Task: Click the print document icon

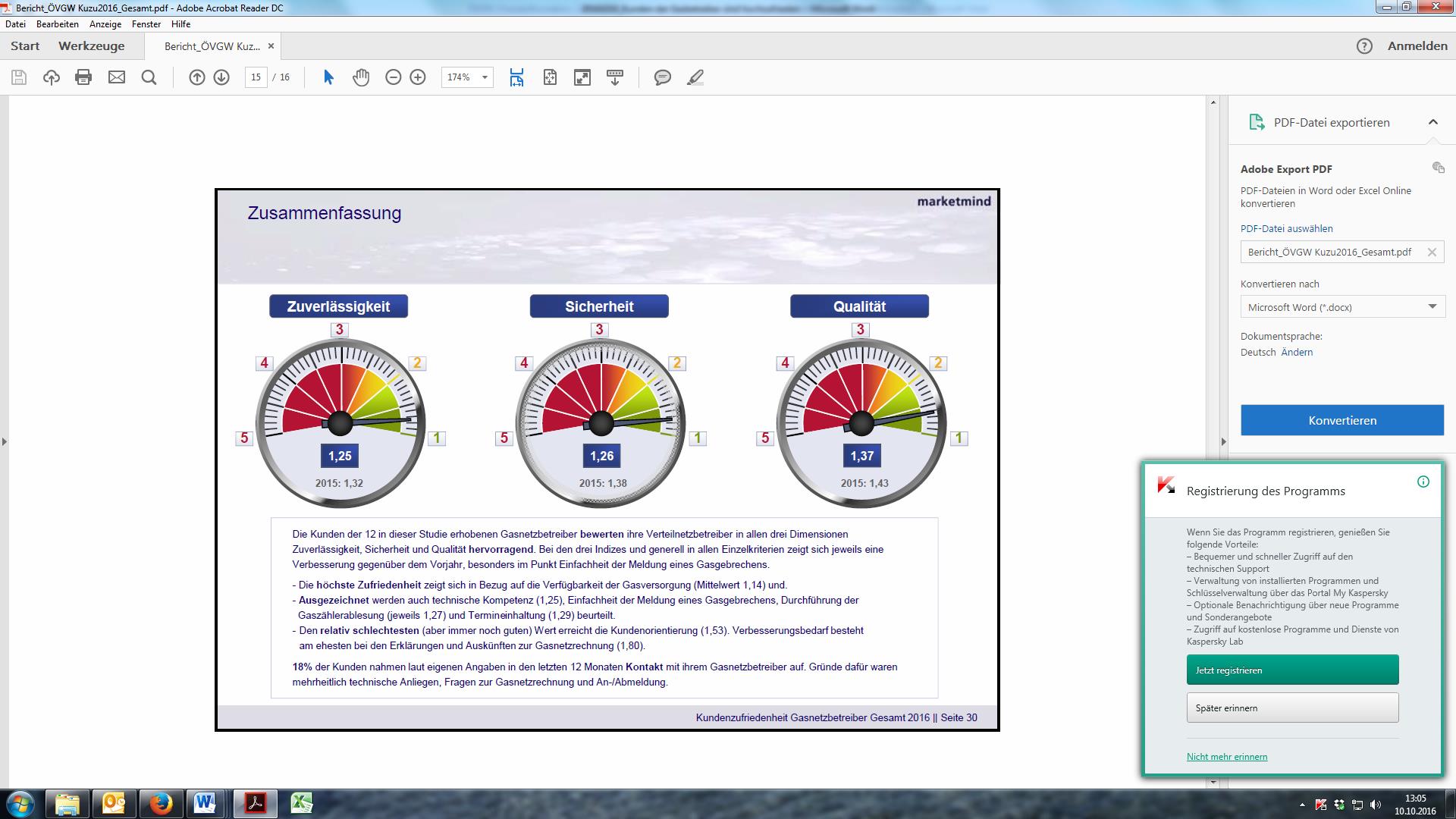Action: click(x=83, y=77)
